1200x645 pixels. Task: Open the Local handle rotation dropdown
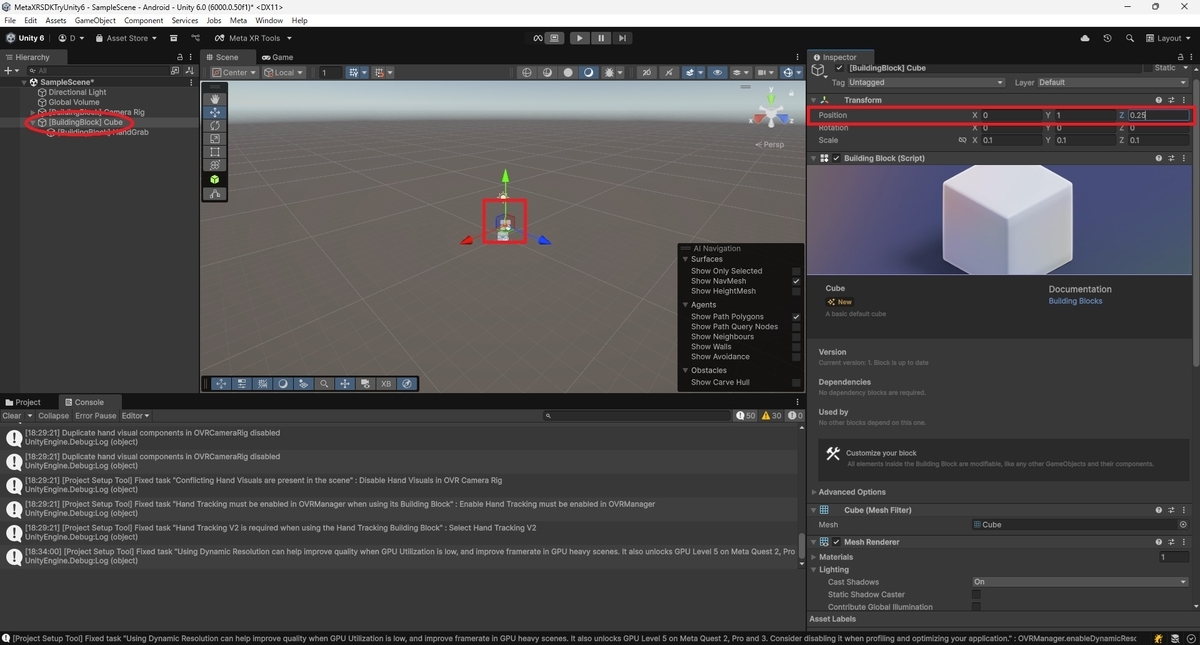pos(283,72)
